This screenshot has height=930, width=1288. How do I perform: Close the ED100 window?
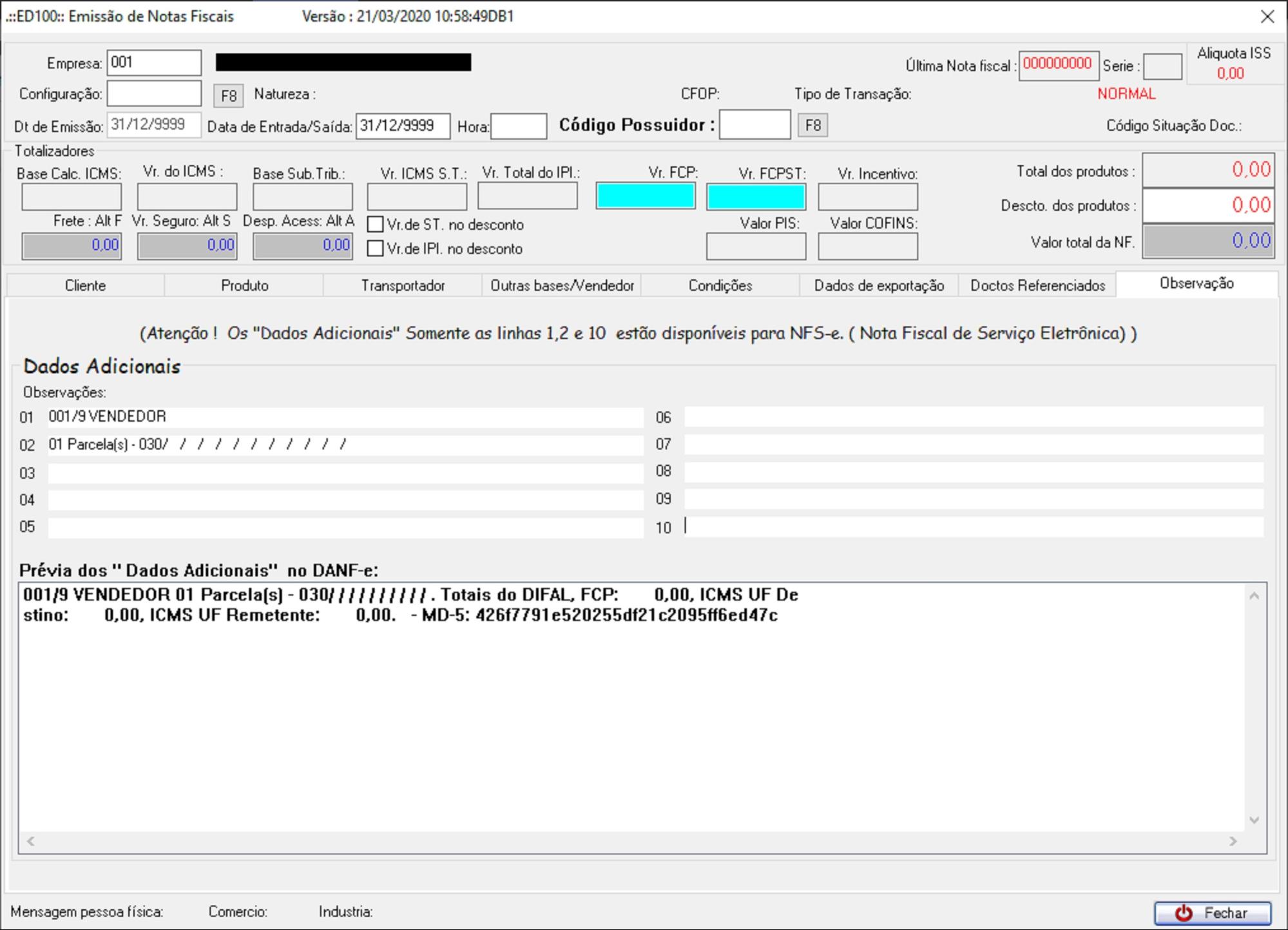[x=1267, y=17]
